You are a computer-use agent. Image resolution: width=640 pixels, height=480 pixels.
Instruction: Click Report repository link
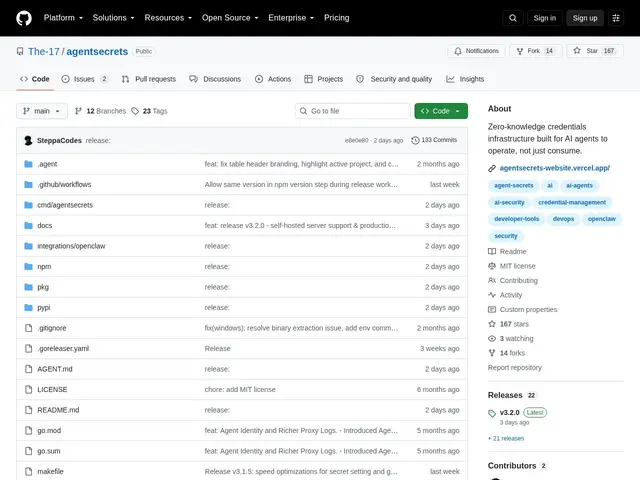coord(515,368)
